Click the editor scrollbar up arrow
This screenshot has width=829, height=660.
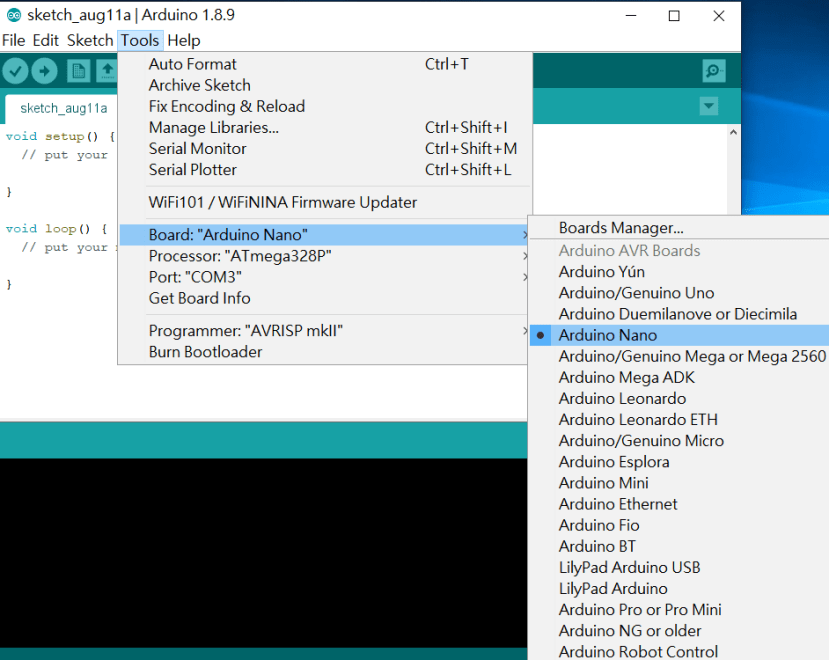[733, 132]
